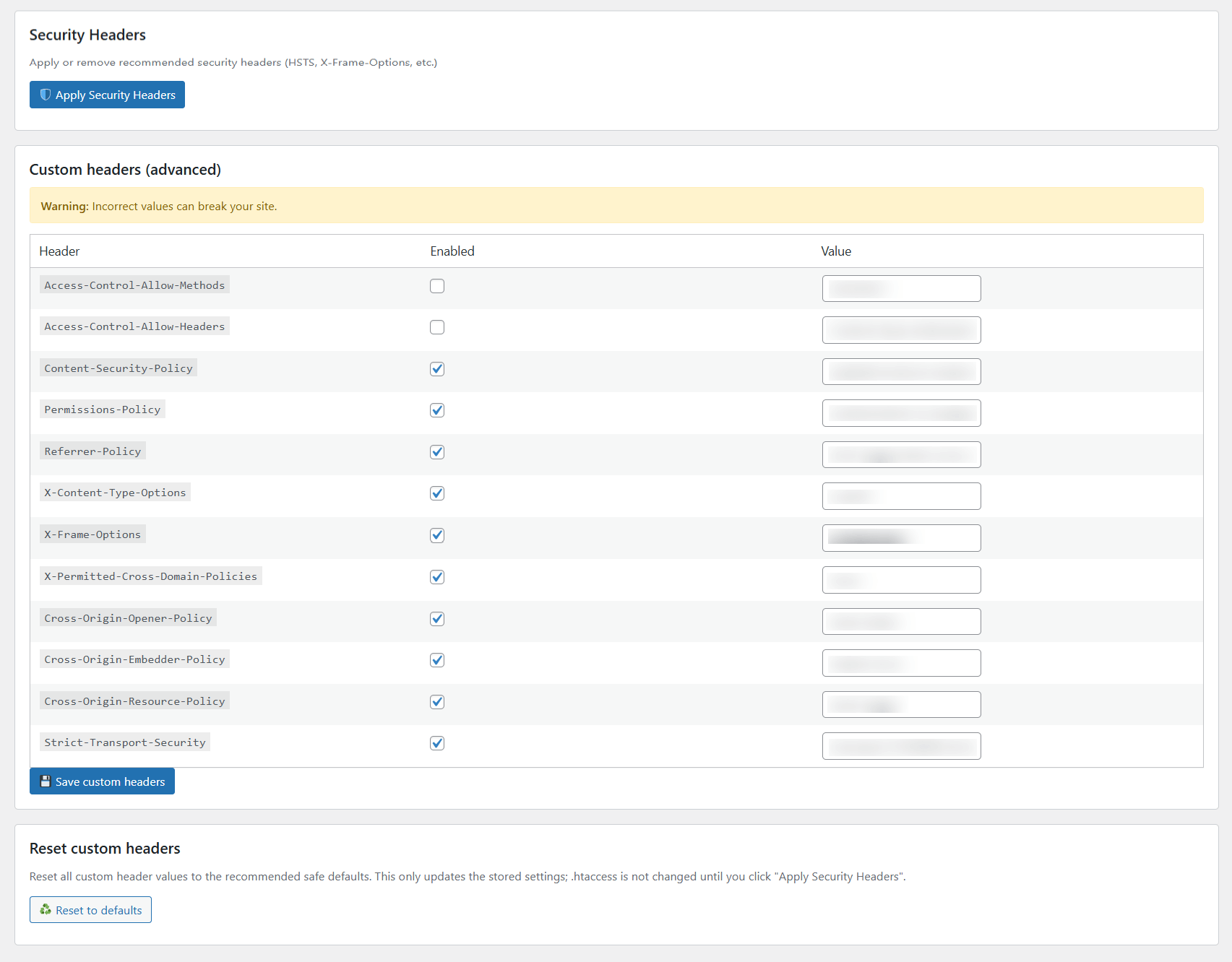Toggle the Cross-Origin-Opener-Policy checkbox
Viewport: 1232px width, 962px height.
pos(437,619)
